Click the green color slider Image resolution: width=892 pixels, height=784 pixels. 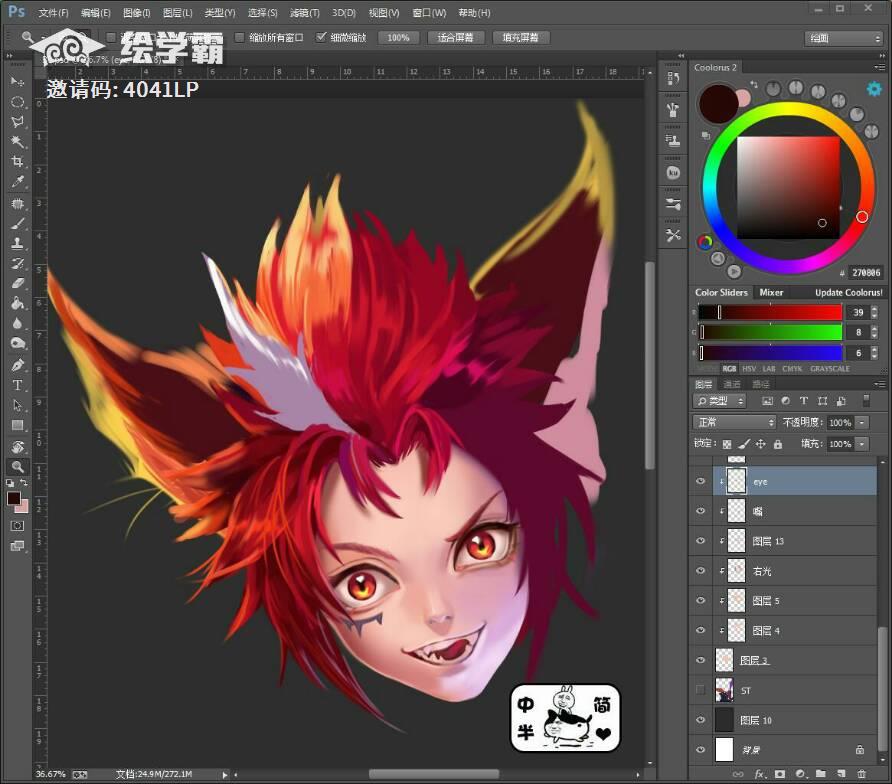click(x=770, y=332)
